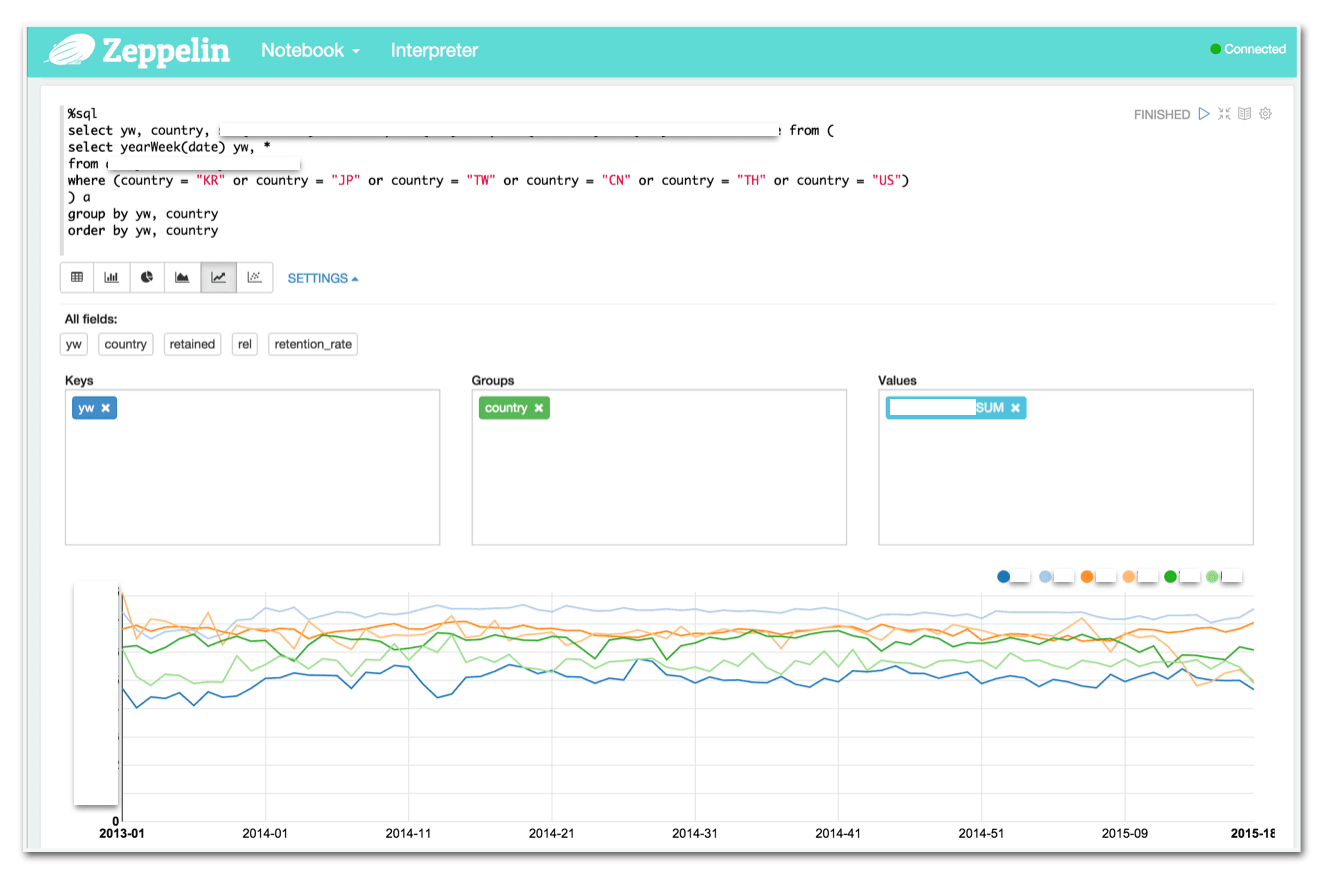Select the table view icon
Viewport: 1328px width, 896px height.
[77, 277]
